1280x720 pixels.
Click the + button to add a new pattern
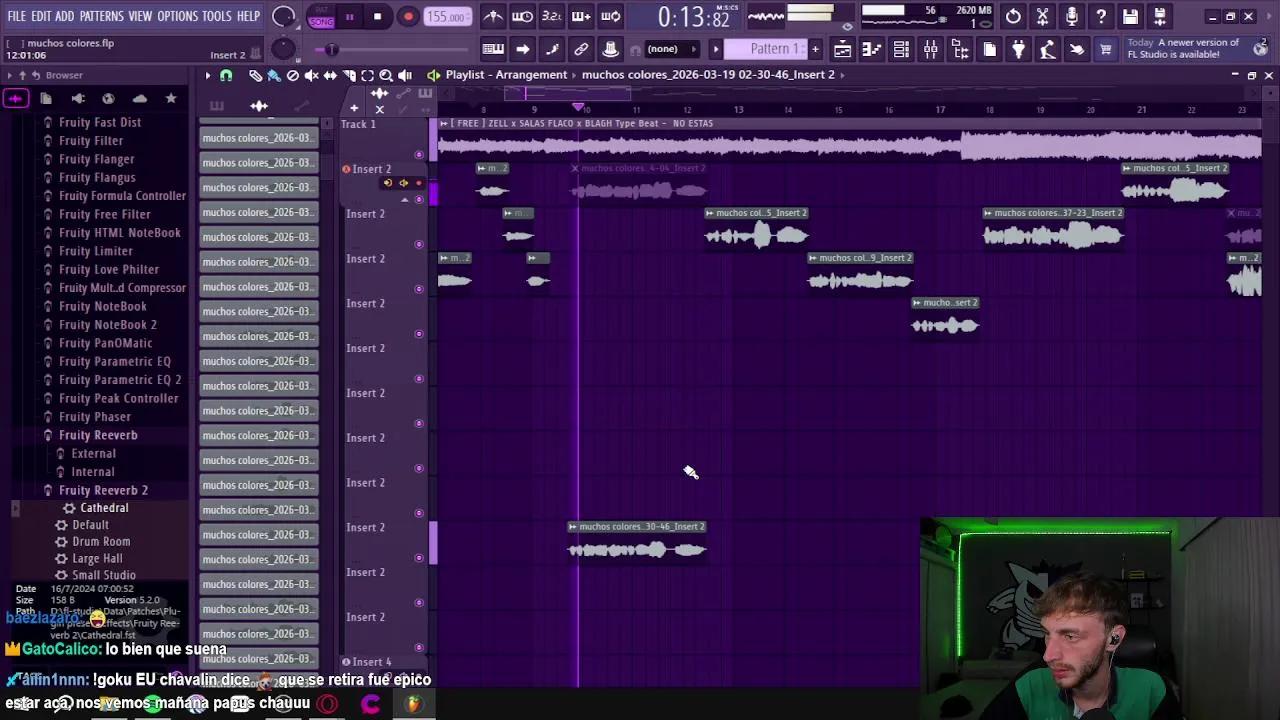point(815,48)
